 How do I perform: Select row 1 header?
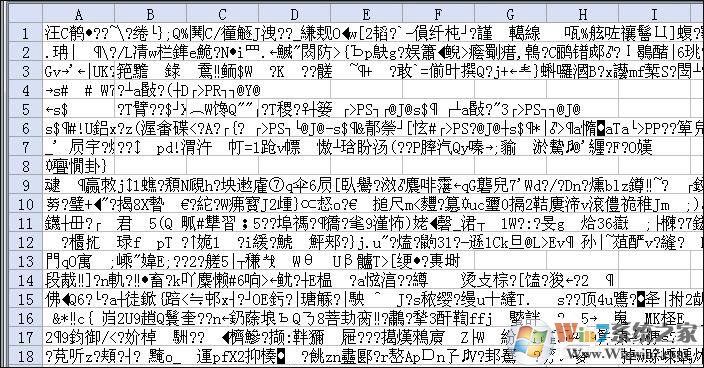coord(26,33)
